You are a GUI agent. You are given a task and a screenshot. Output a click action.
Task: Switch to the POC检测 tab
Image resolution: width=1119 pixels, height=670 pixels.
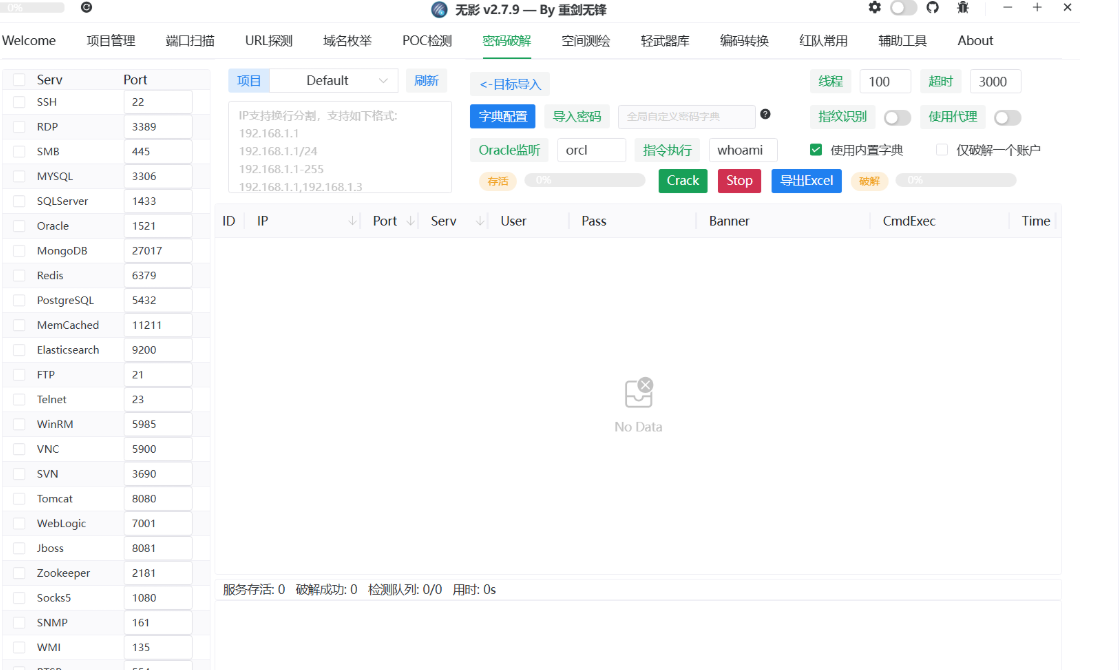click(427, 41)
